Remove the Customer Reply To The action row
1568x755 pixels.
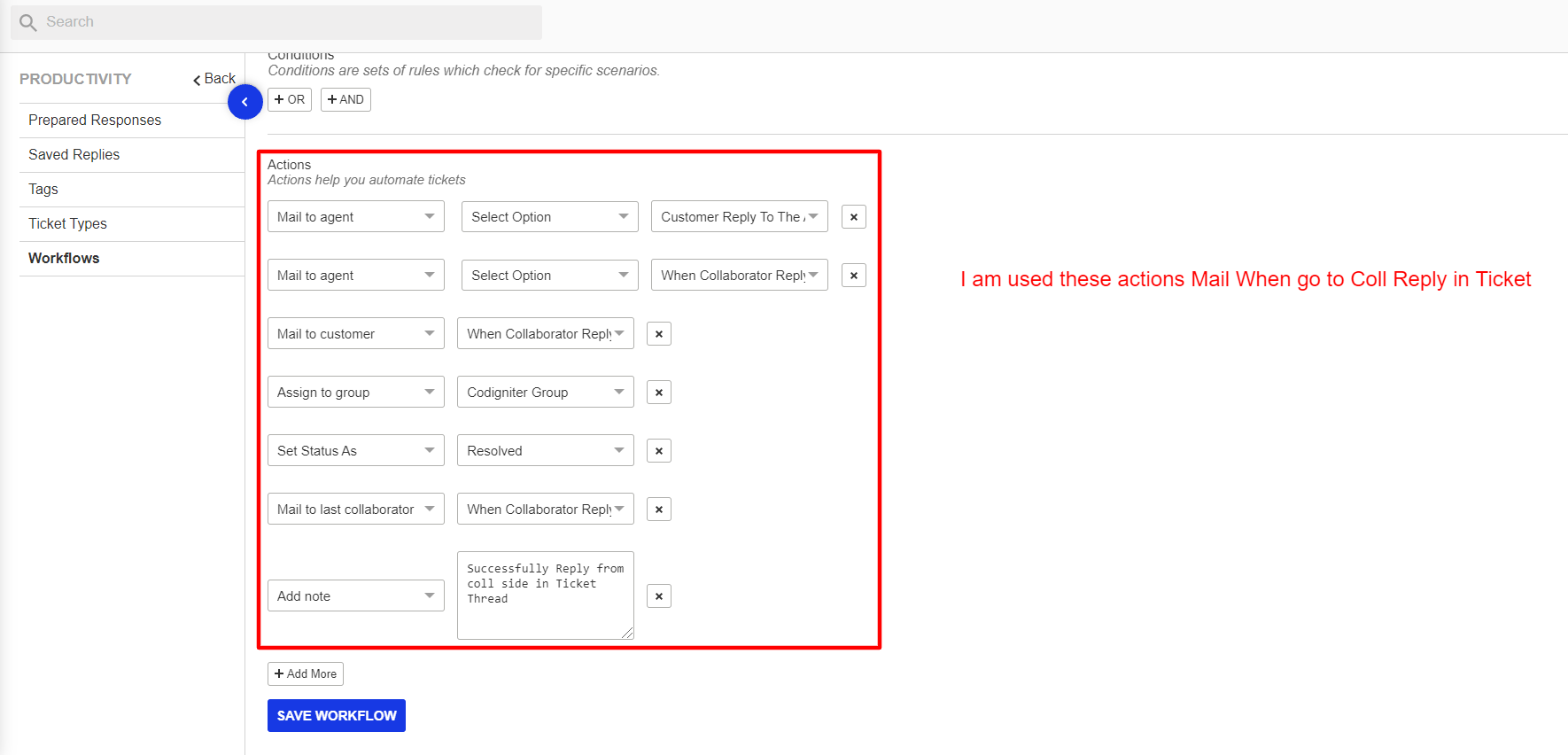[x=853, y=217]
